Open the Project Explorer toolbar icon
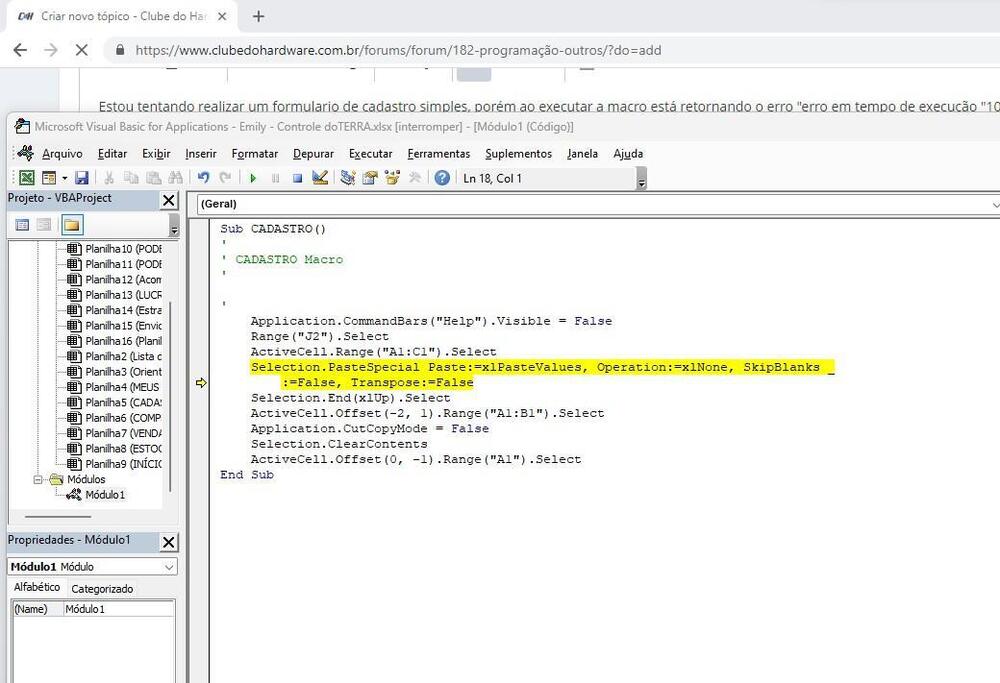This screenshot has width=1000, height=683. coord(348,178)
